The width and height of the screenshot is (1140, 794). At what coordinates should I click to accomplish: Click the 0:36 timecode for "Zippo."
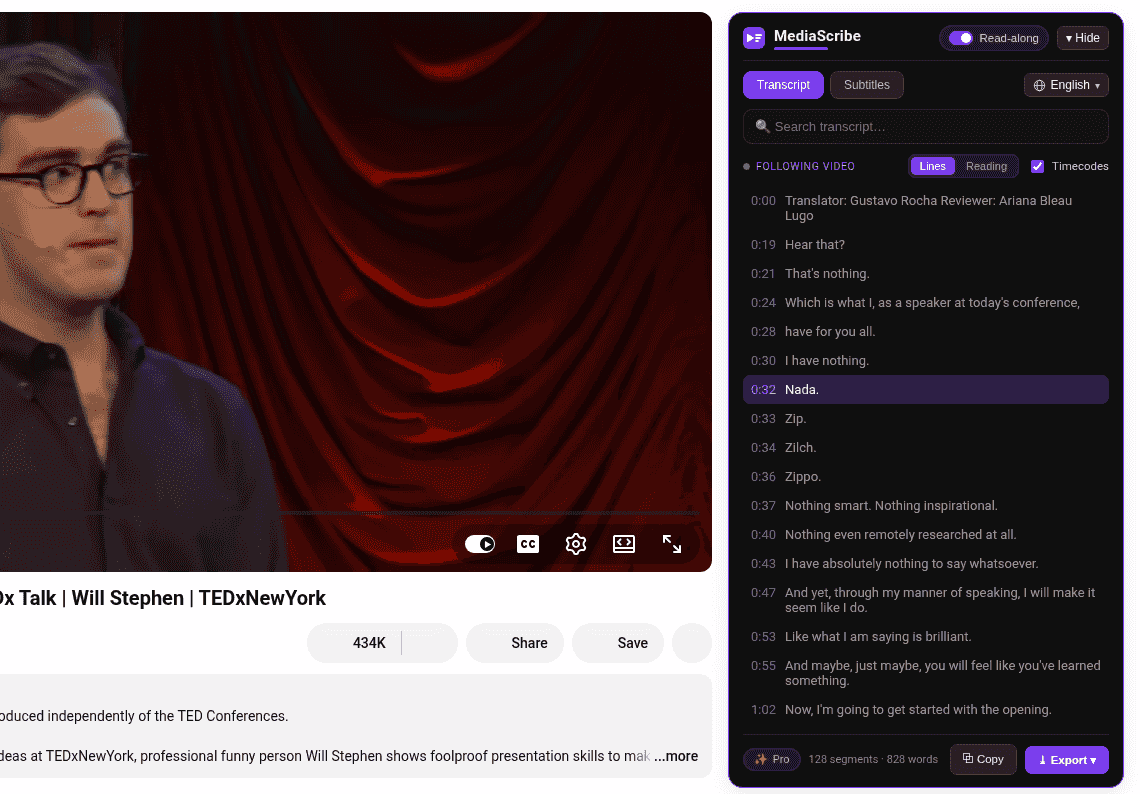coord(763,477)
